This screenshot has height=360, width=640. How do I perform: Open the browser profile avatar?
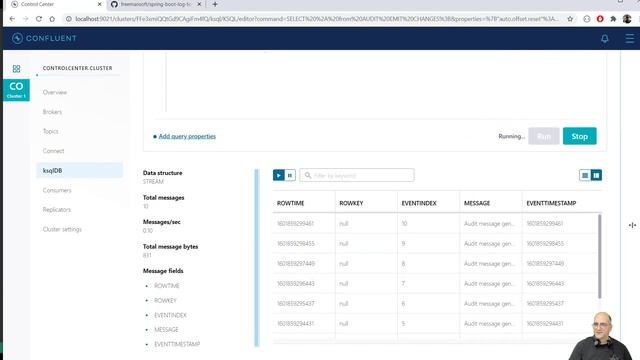point(627,19)
